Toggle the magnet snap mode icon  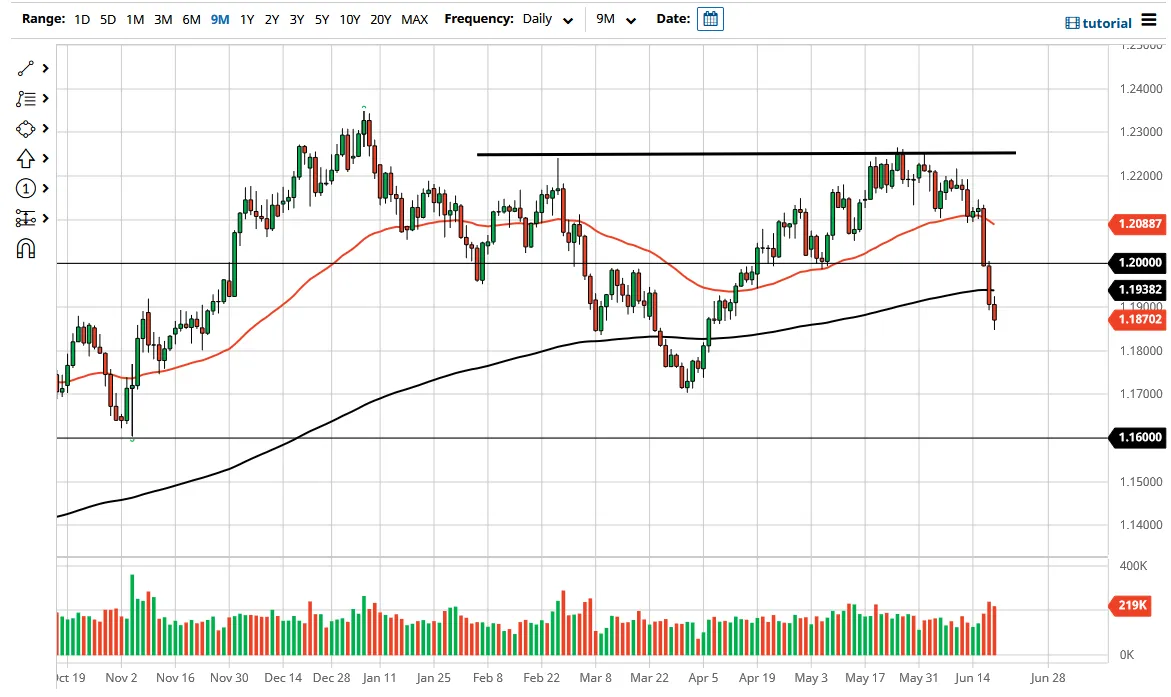pos(25,249)
